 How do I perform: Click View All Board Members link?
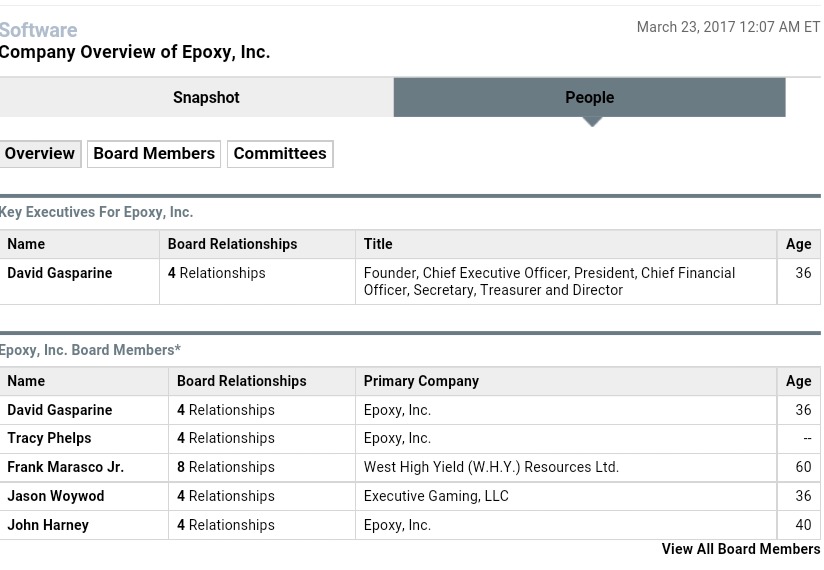tap(740, 549)
